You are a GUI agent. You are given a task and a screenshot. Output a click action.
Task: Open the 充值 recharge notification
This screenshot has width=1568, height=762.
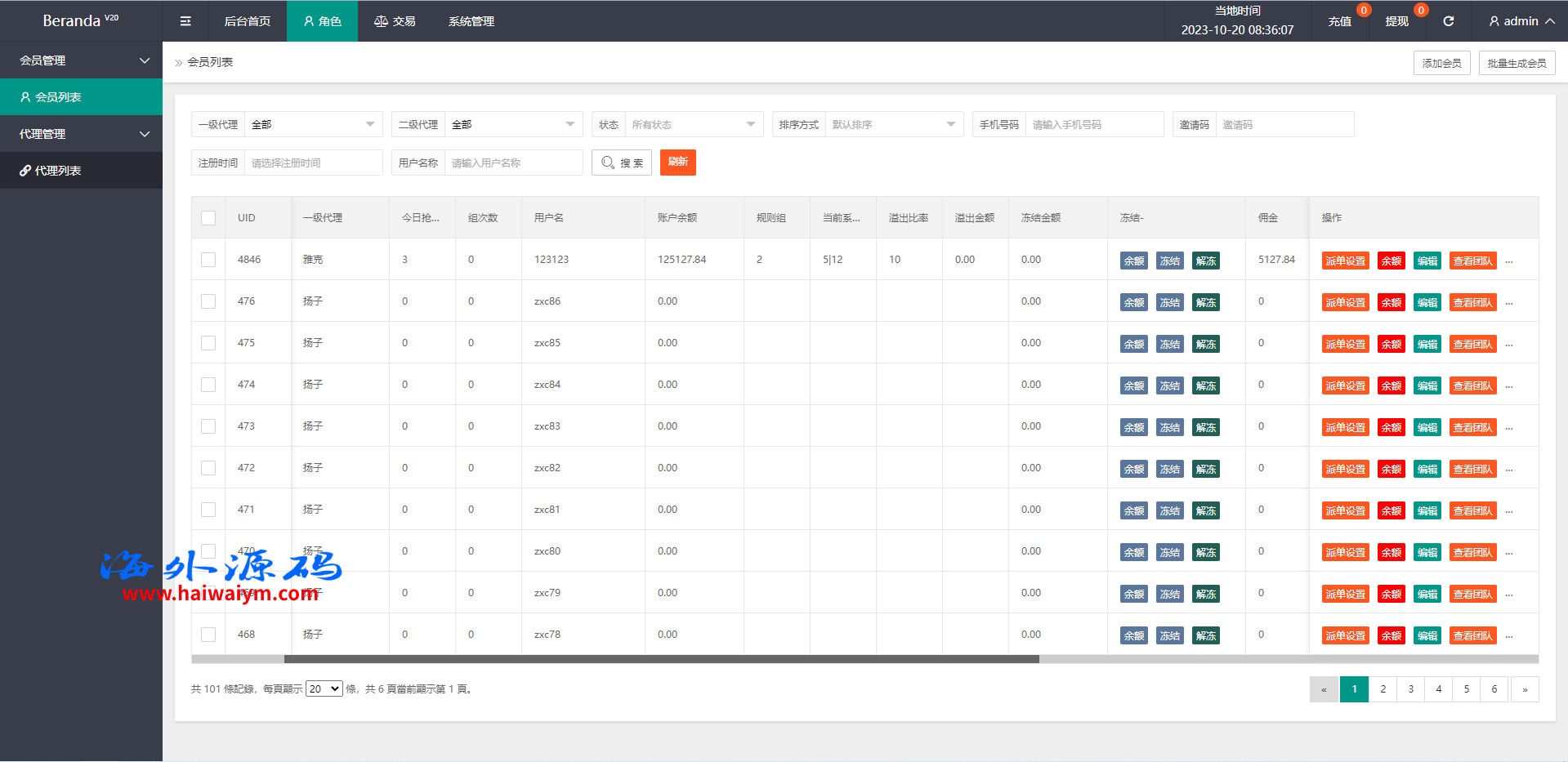1339,21
